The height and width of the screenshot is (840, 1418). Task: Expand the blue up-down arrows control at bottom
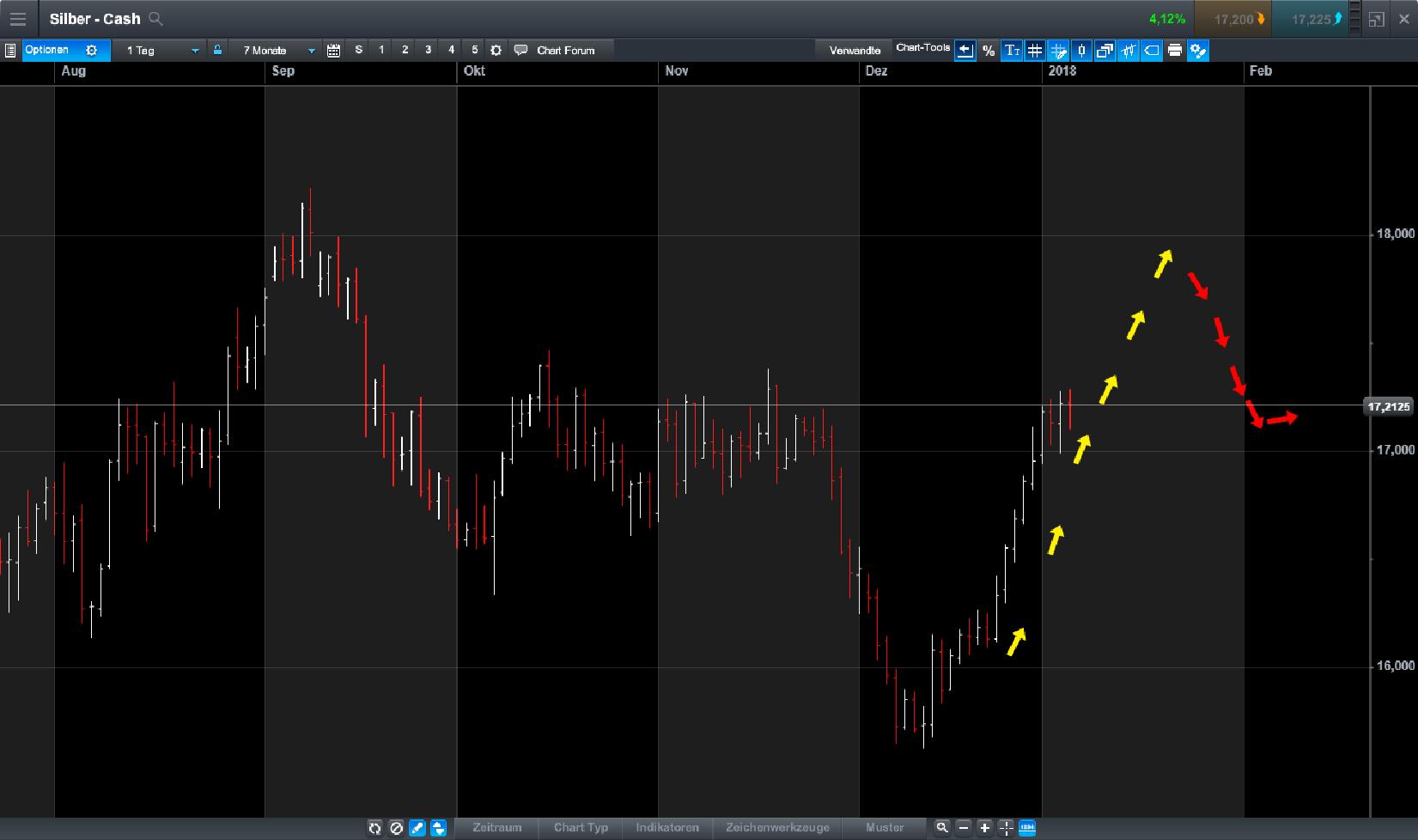click(438, 828)
